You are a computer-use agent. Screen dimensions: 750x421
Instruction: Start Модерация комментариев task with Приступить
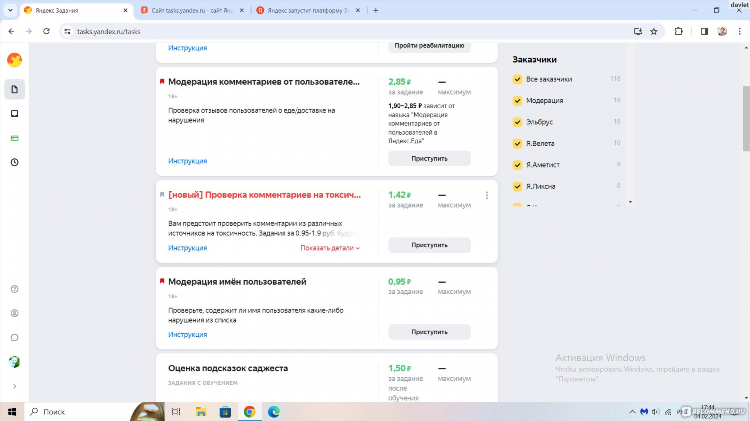coord(429,158)
